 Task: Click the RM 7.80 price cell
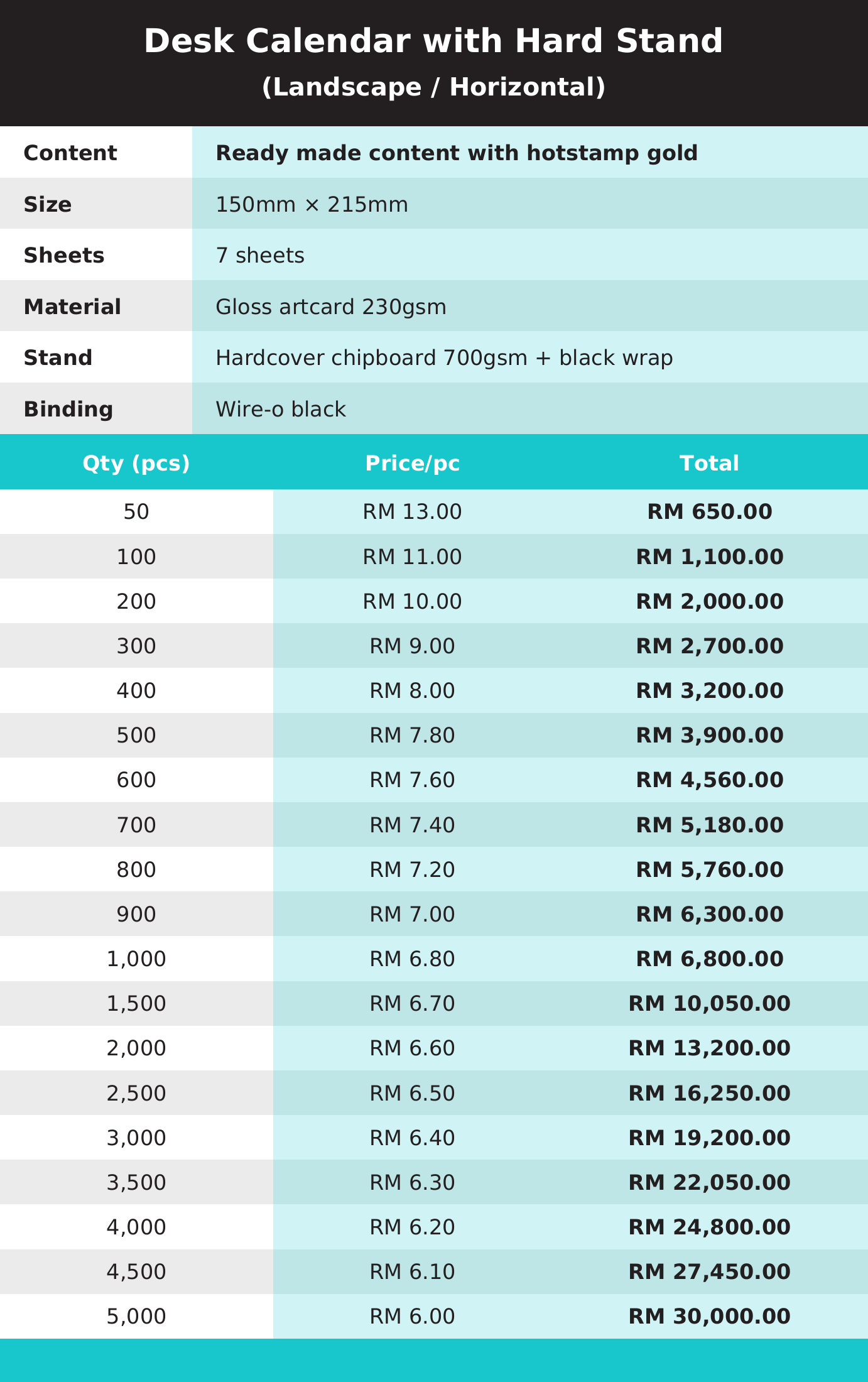pyautogui.click(x=413, y=735)
